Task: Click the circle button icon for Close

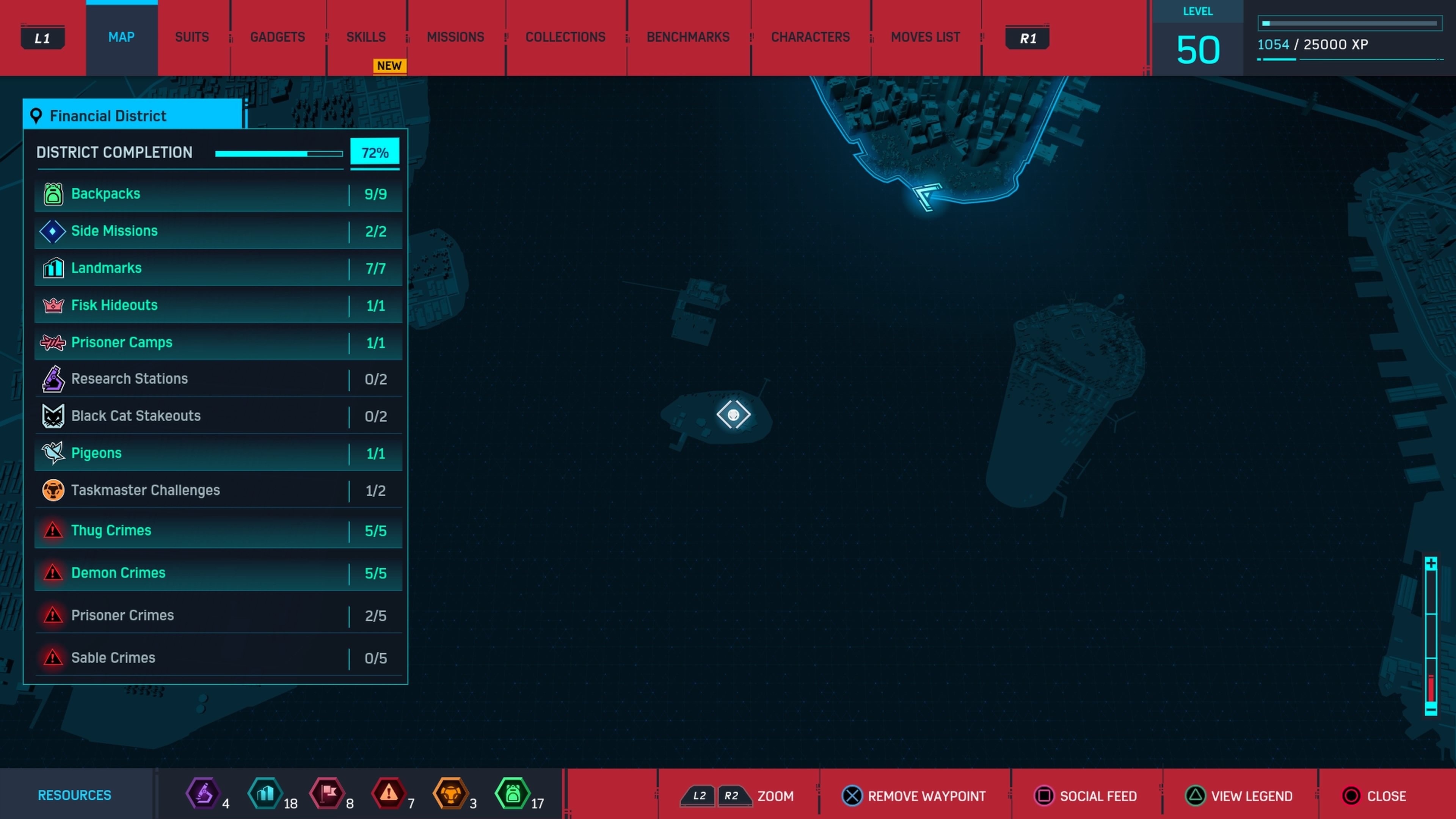Action: coord(1351,796)
